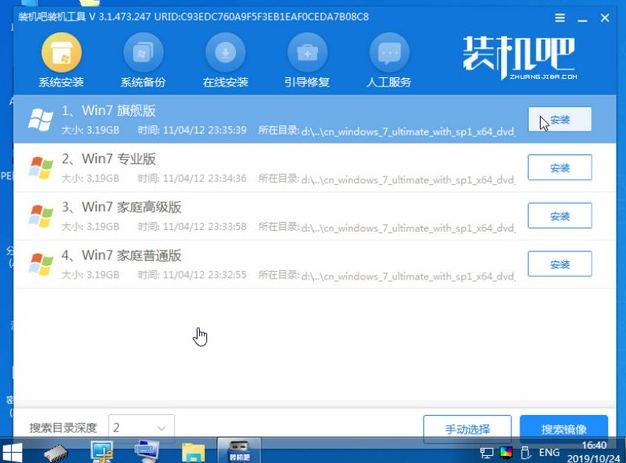This screenshot has height=463, width=626.
Task: Click the Windows flag icon beside Win7 家庭普通版
Action: [41, 264]
